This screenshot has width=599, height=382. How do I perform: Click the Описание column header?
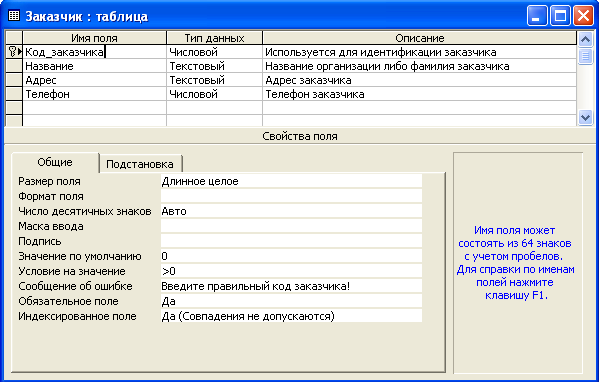tap(419, 38)
